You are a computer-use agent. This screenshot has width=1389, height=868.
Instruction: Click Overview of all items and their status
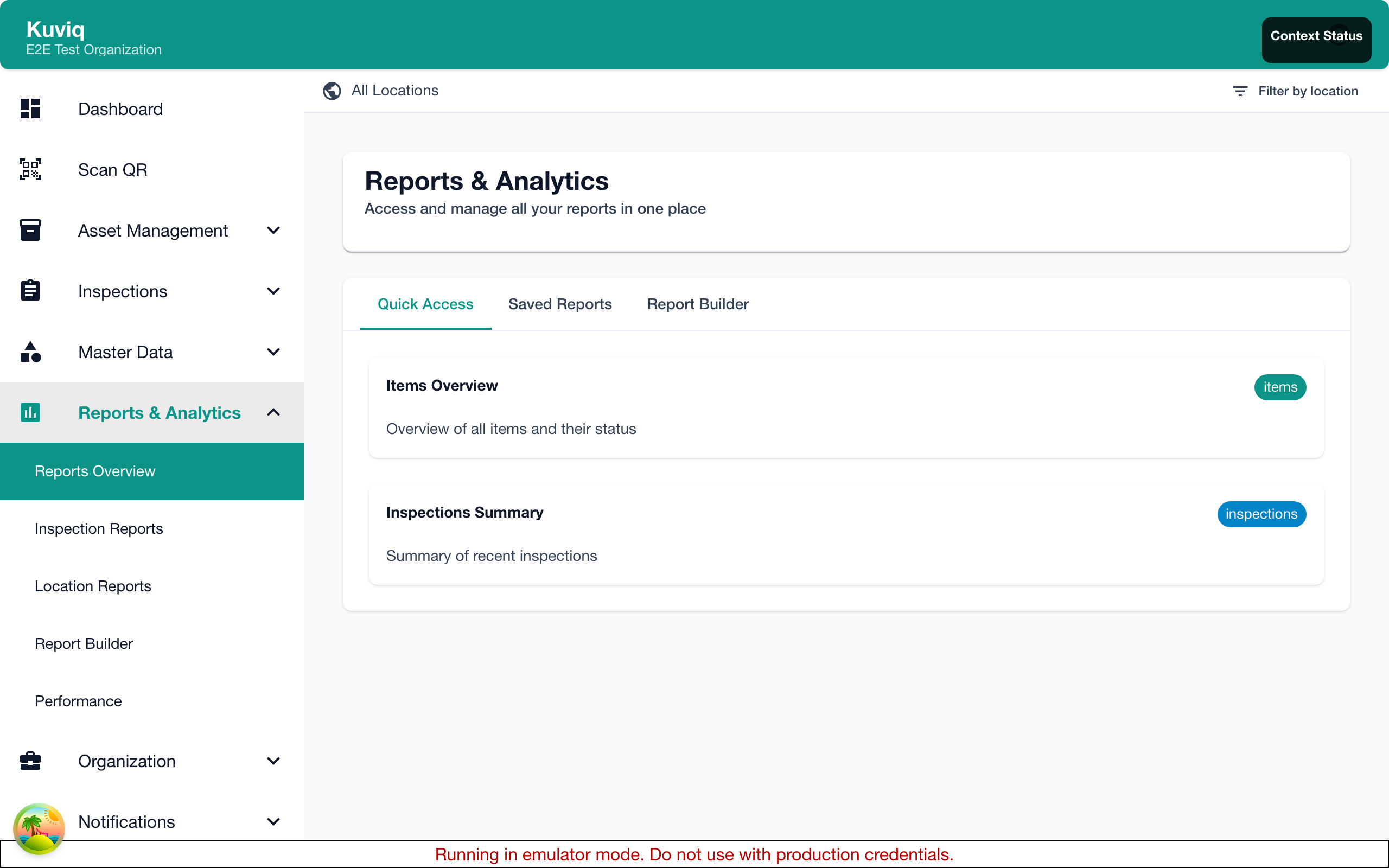click(x=511, y=429)
